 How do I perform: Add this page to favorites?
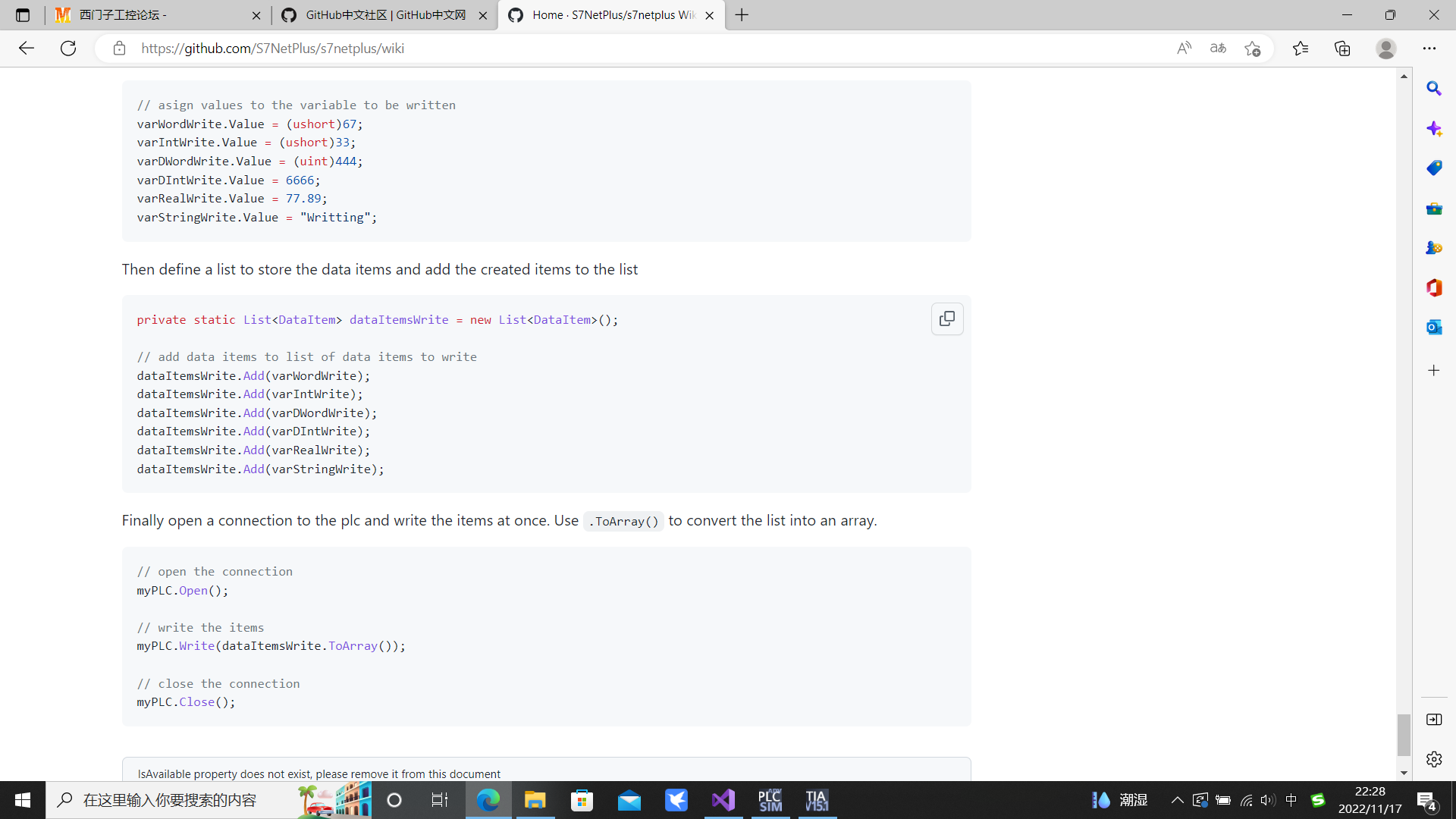click(1252, 49)
